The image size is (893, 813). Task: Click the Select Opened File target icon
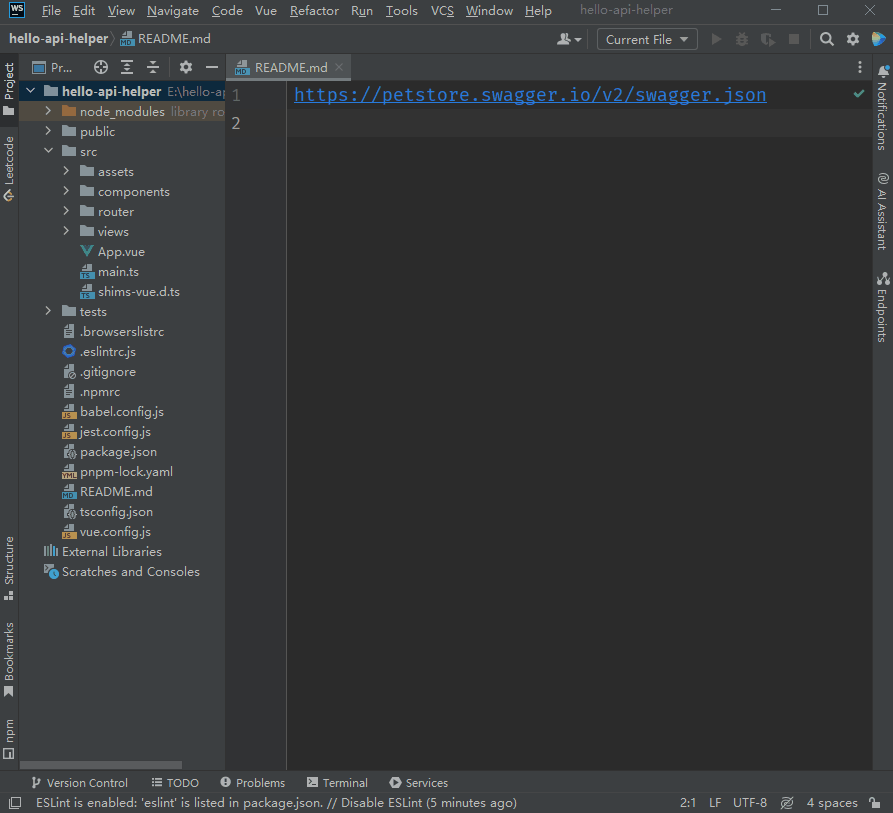click(x=101, y=67)
